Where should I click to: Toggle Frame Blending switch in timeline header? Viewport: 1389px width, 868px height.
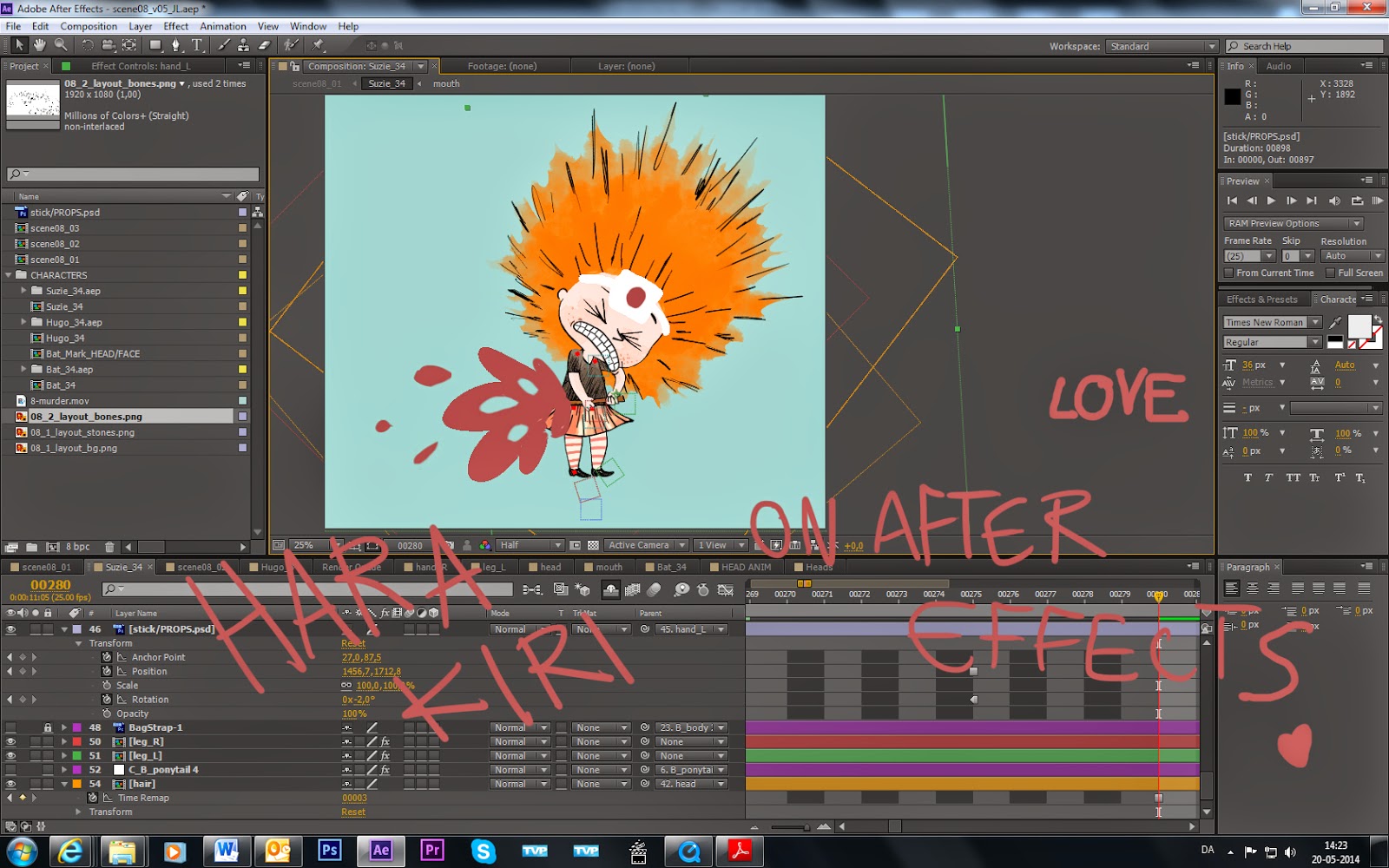(632, 590)
